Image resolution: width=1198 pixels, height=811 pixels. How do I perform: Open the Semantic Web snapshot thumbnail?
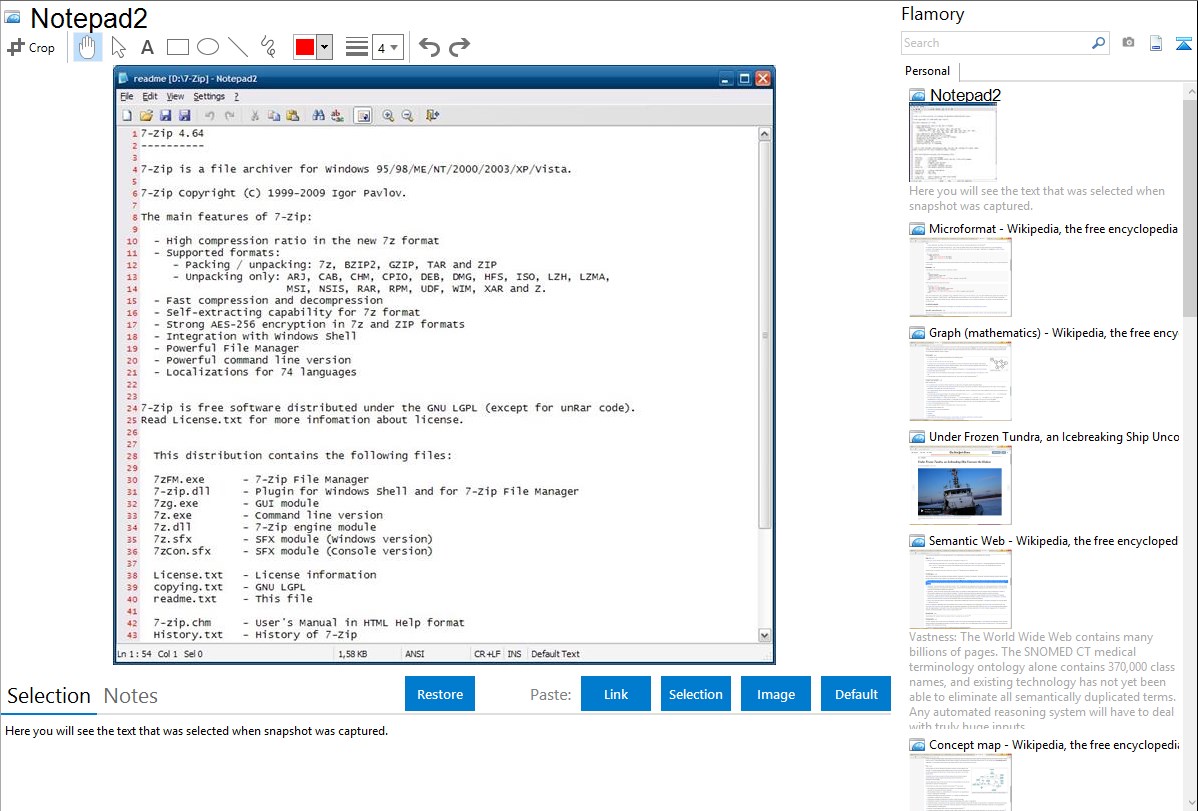(960, 588)
